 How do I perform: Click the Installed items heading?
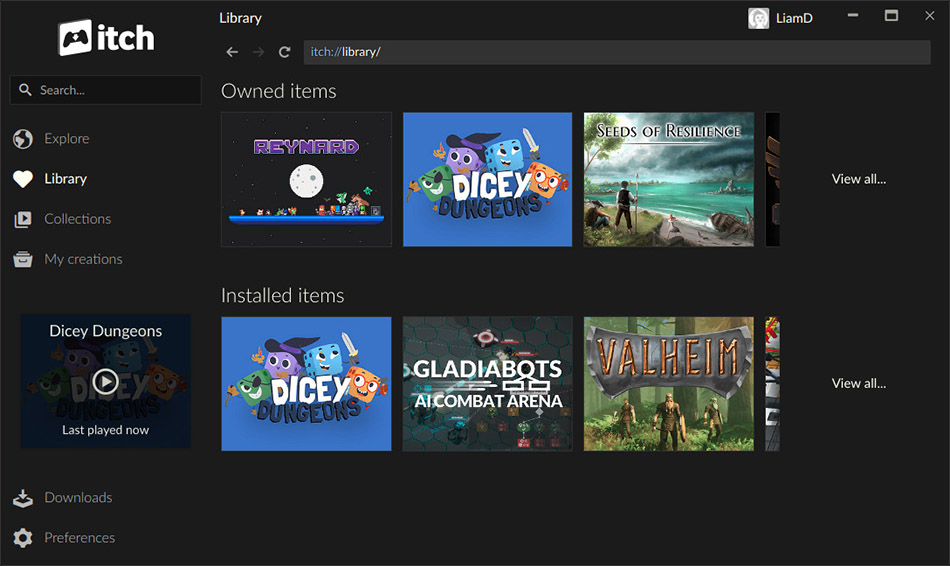point(282,295)
